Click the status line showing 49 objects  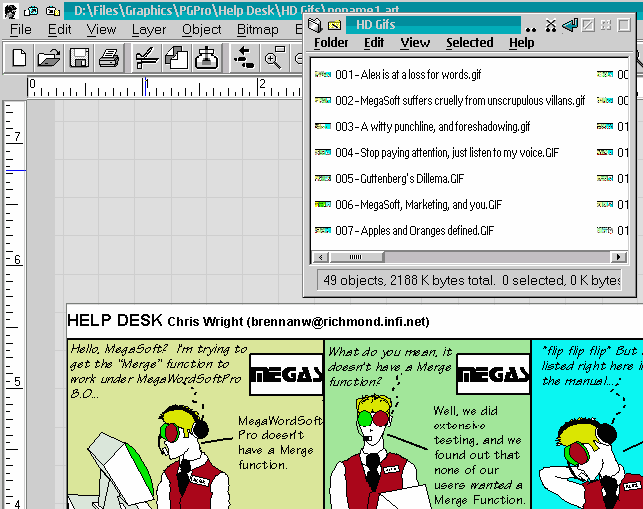click(x=470, y=280)
